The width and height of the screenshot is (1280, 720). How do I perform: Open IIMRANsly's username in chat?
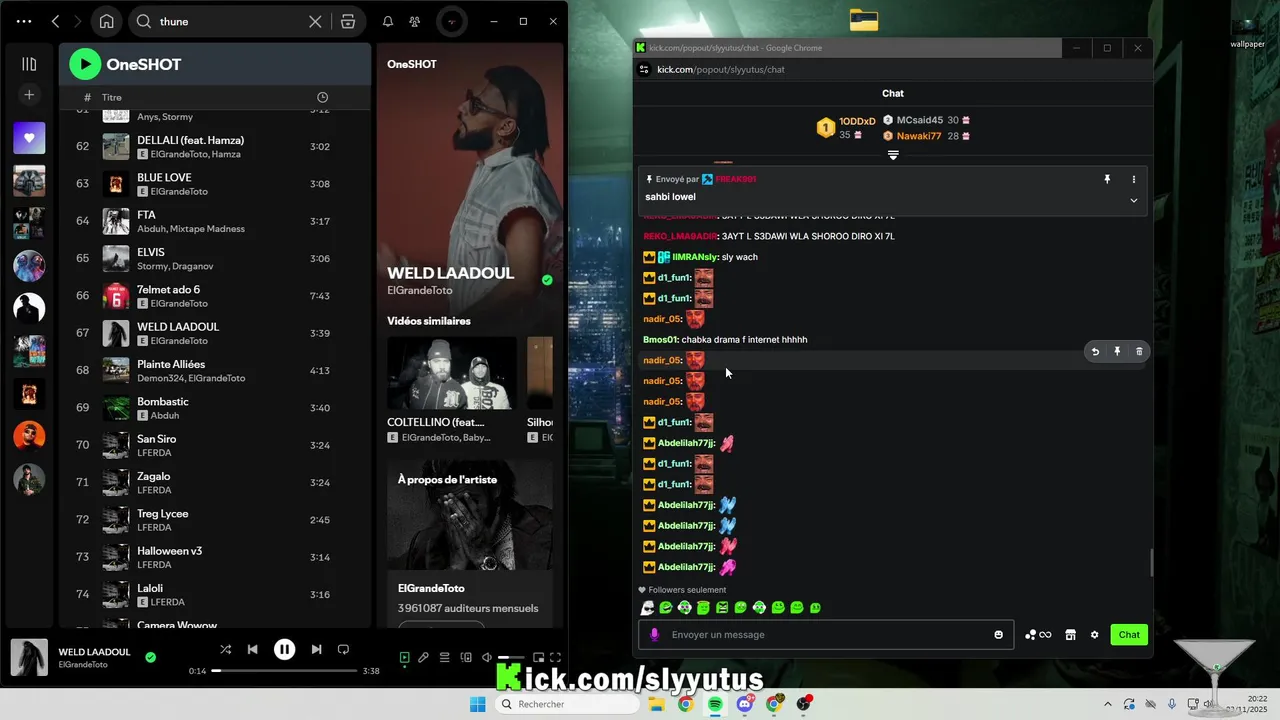pyautogui.click(x=695, y=257)
